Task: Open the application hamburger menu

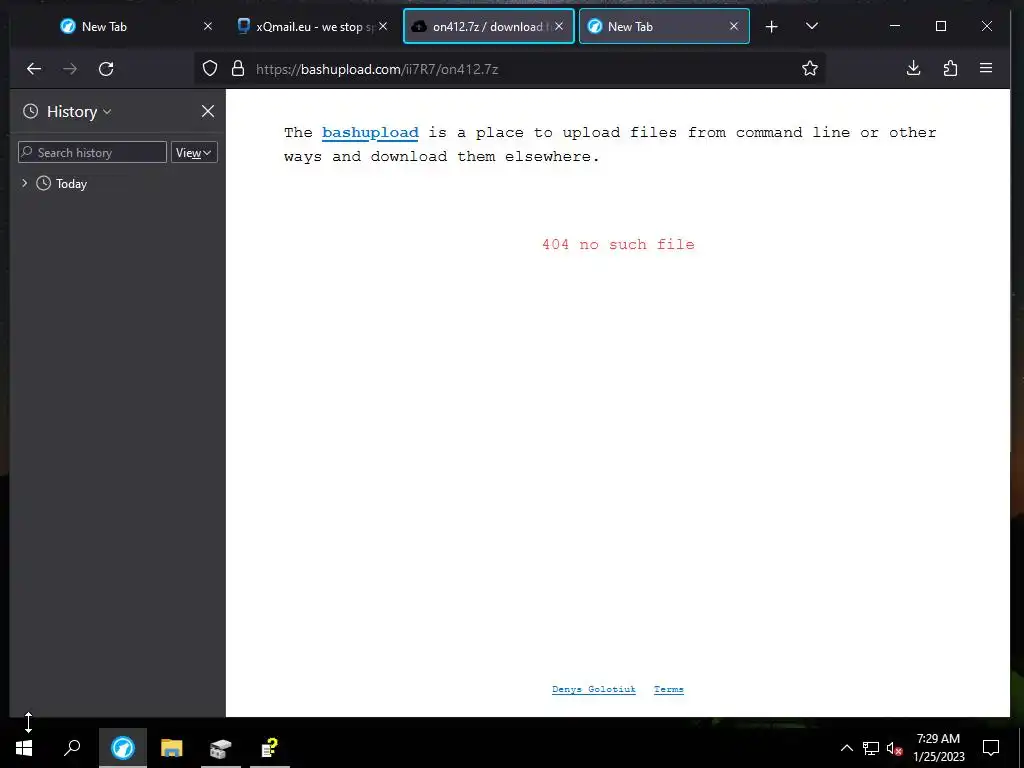Action: pyautogui.click(x=986, y=68)
